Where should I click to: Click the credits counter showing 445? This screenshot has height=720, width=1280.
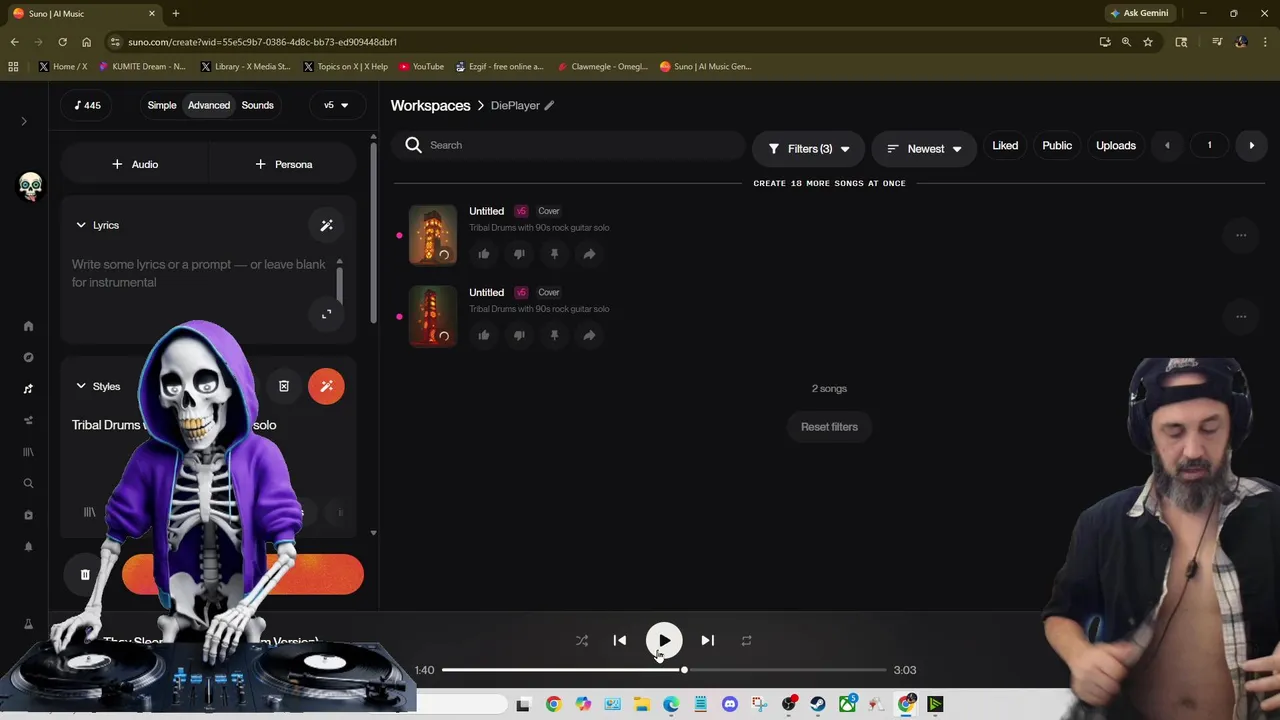[x=88, y=105]
